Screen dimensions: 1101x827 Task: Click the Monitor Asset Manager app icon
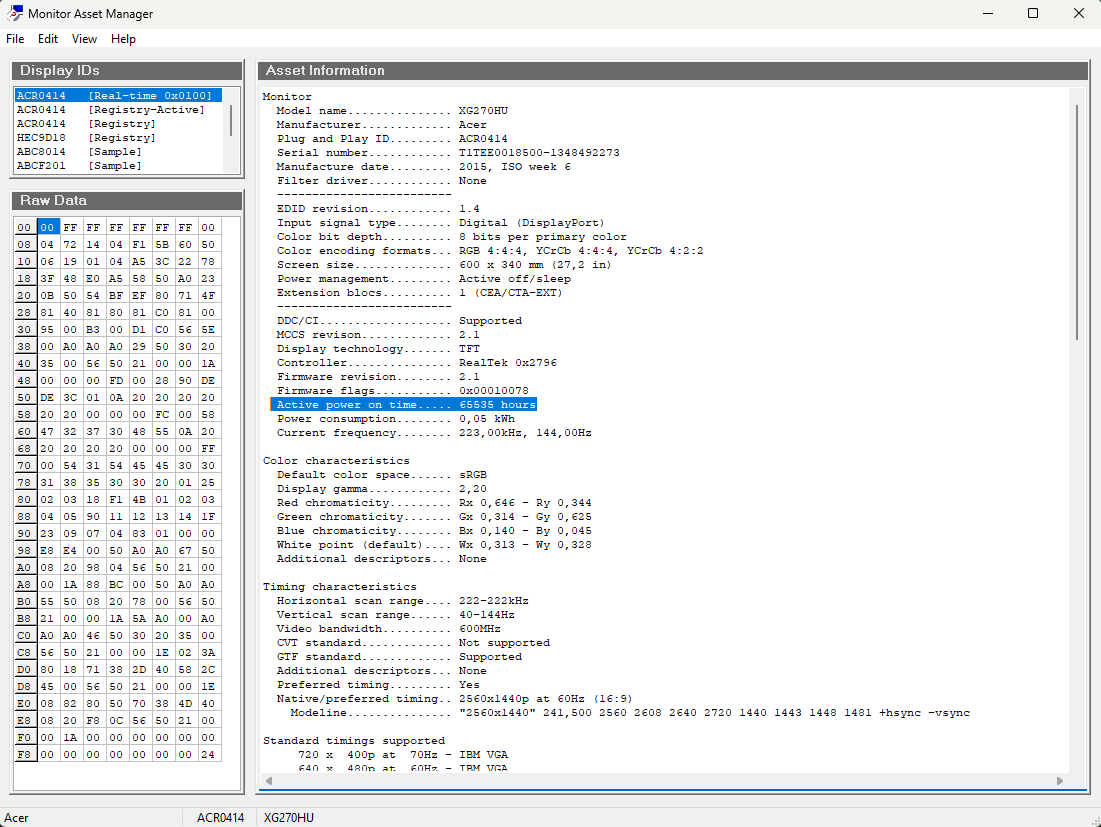[14, 13]
